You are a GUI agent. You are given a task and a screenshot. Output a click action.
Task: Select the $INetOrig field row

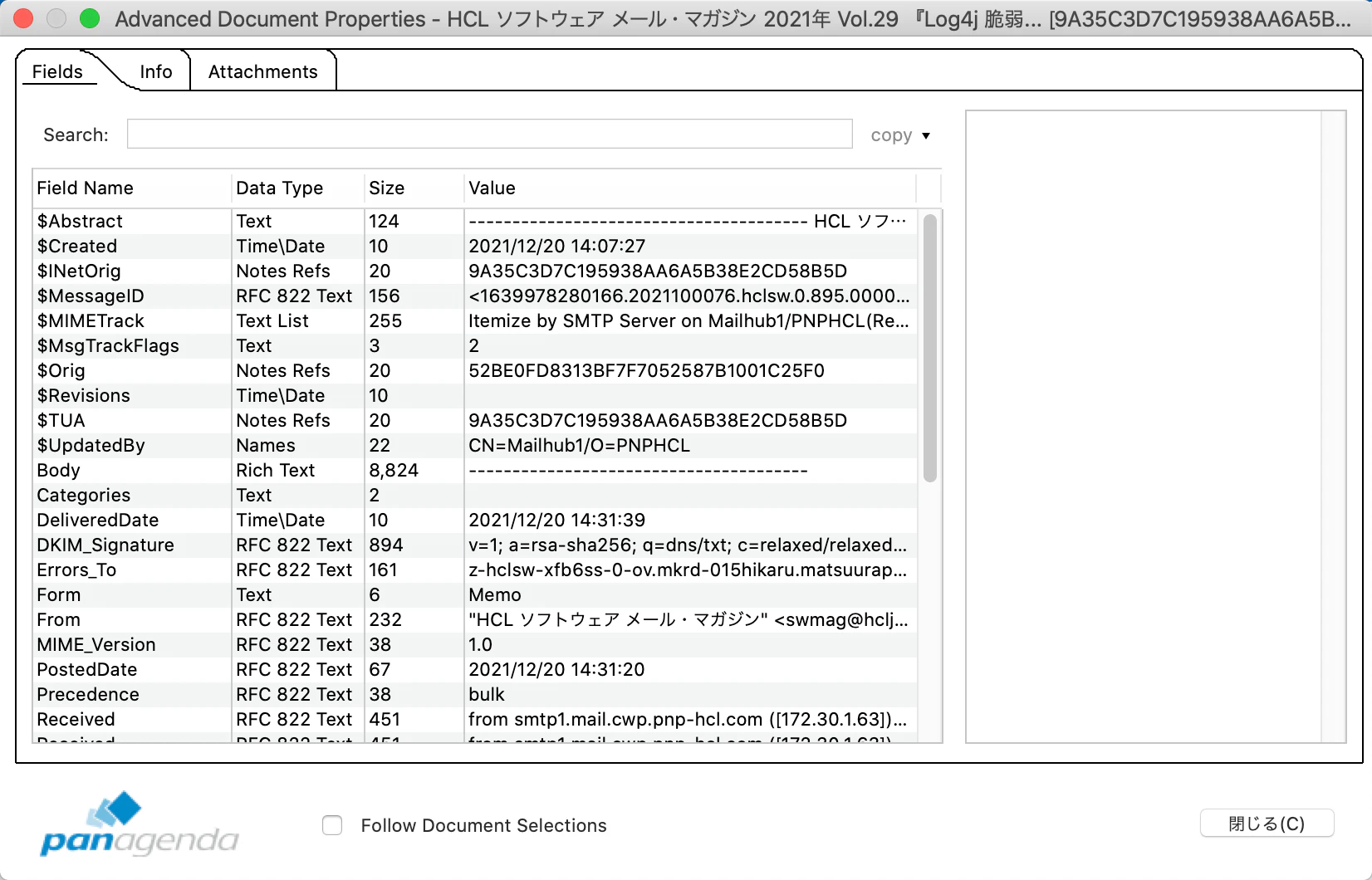click(x=475, y=271)
